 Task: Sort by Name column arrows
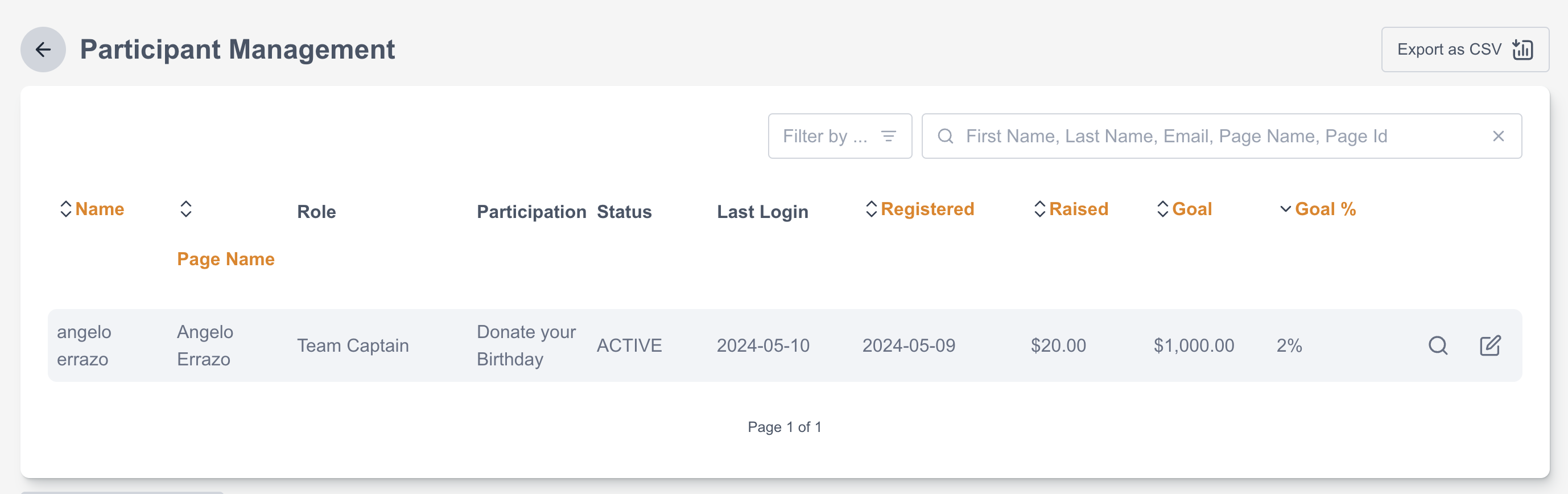[66, 209]
